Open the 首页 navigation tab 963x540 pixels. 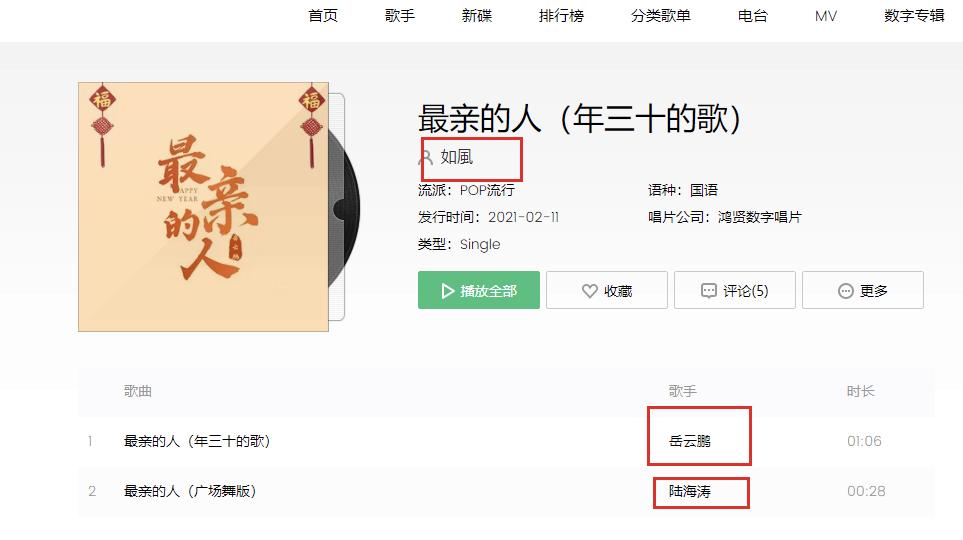[323, 15]
